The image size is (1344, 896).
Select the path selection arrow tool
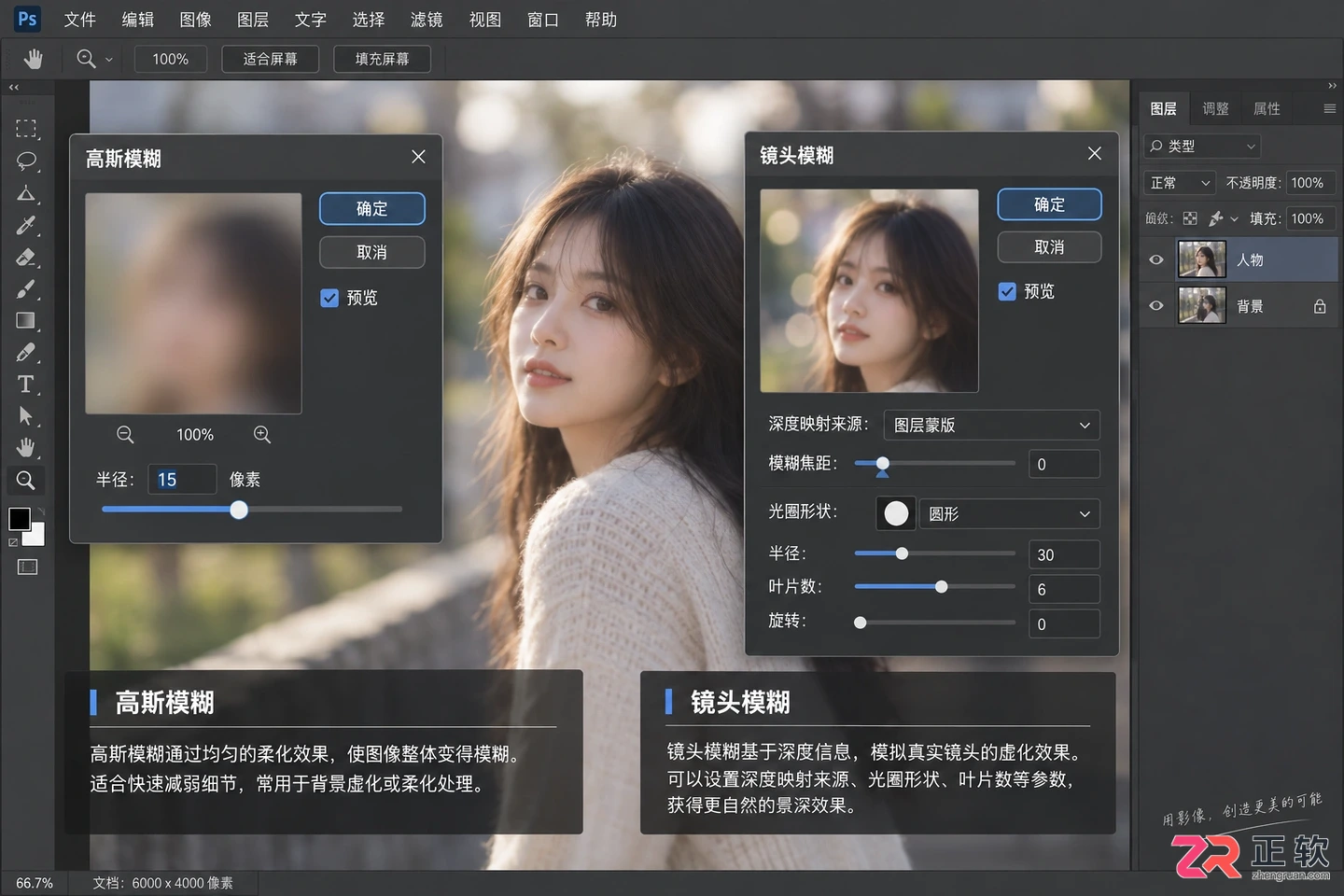26,415
